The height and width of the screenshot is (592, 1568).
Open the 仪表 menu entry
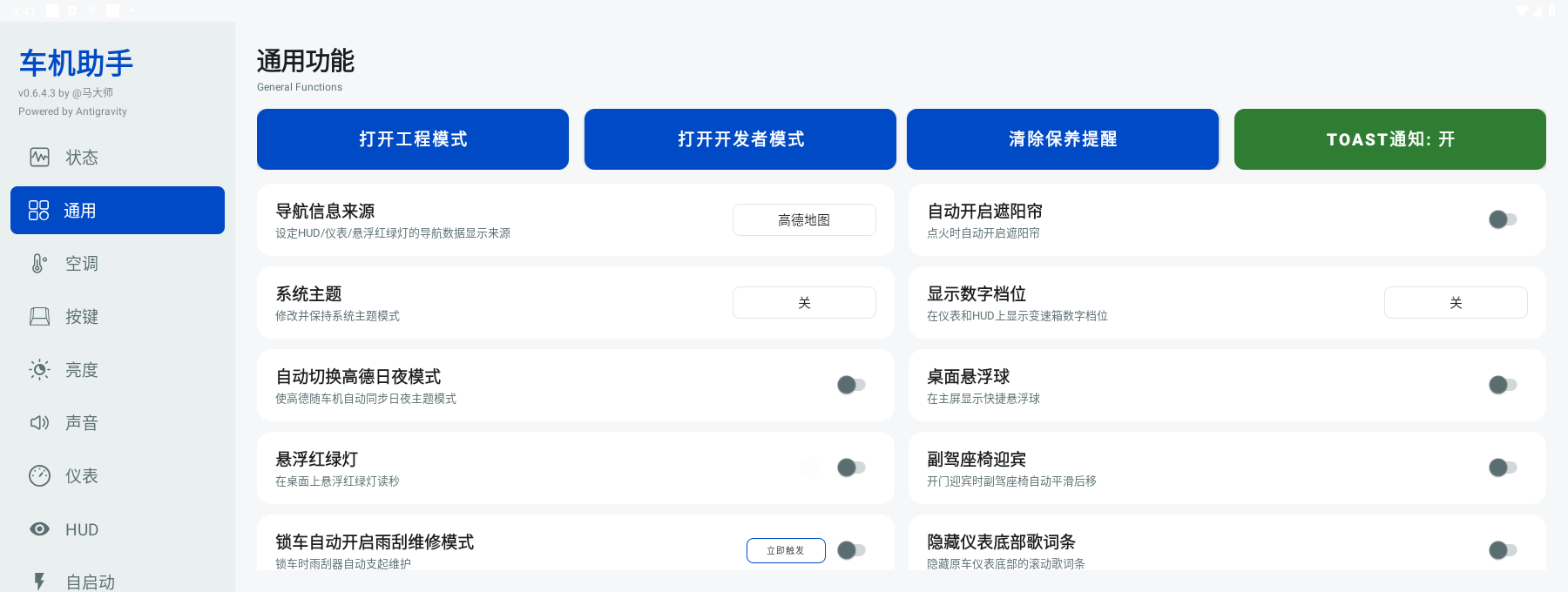(118, 476)
